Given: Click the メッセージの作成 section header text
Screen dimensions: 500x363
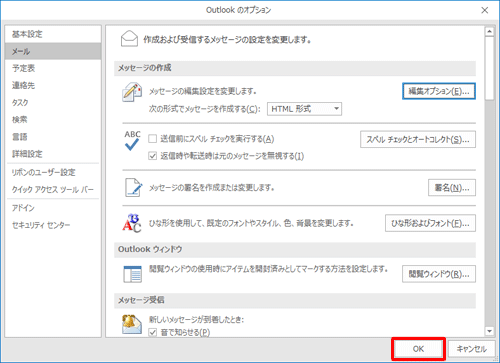Looking at the screenshot, I should 144,68.
